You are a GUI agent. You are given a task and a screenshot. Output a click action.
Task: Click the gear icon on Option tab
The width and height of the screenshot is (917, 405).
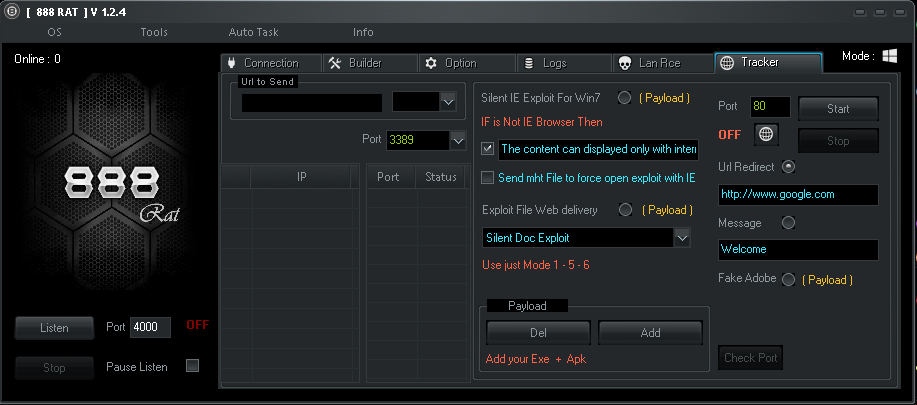tap(431, 63)
